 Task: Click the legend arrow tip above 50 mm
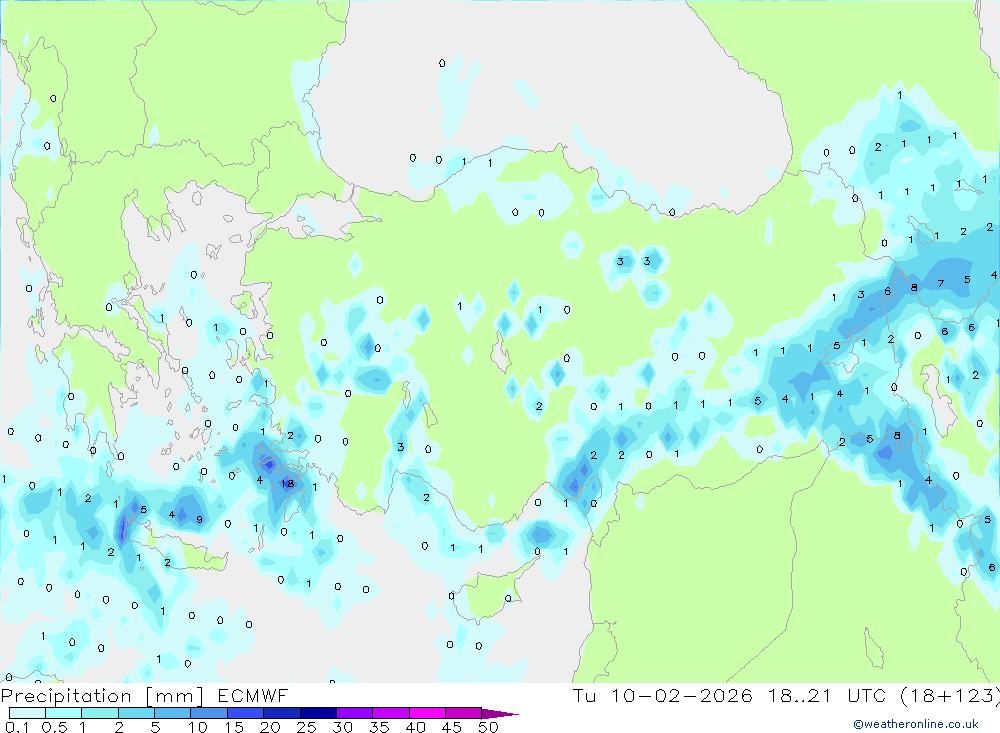tap(500, 714)
